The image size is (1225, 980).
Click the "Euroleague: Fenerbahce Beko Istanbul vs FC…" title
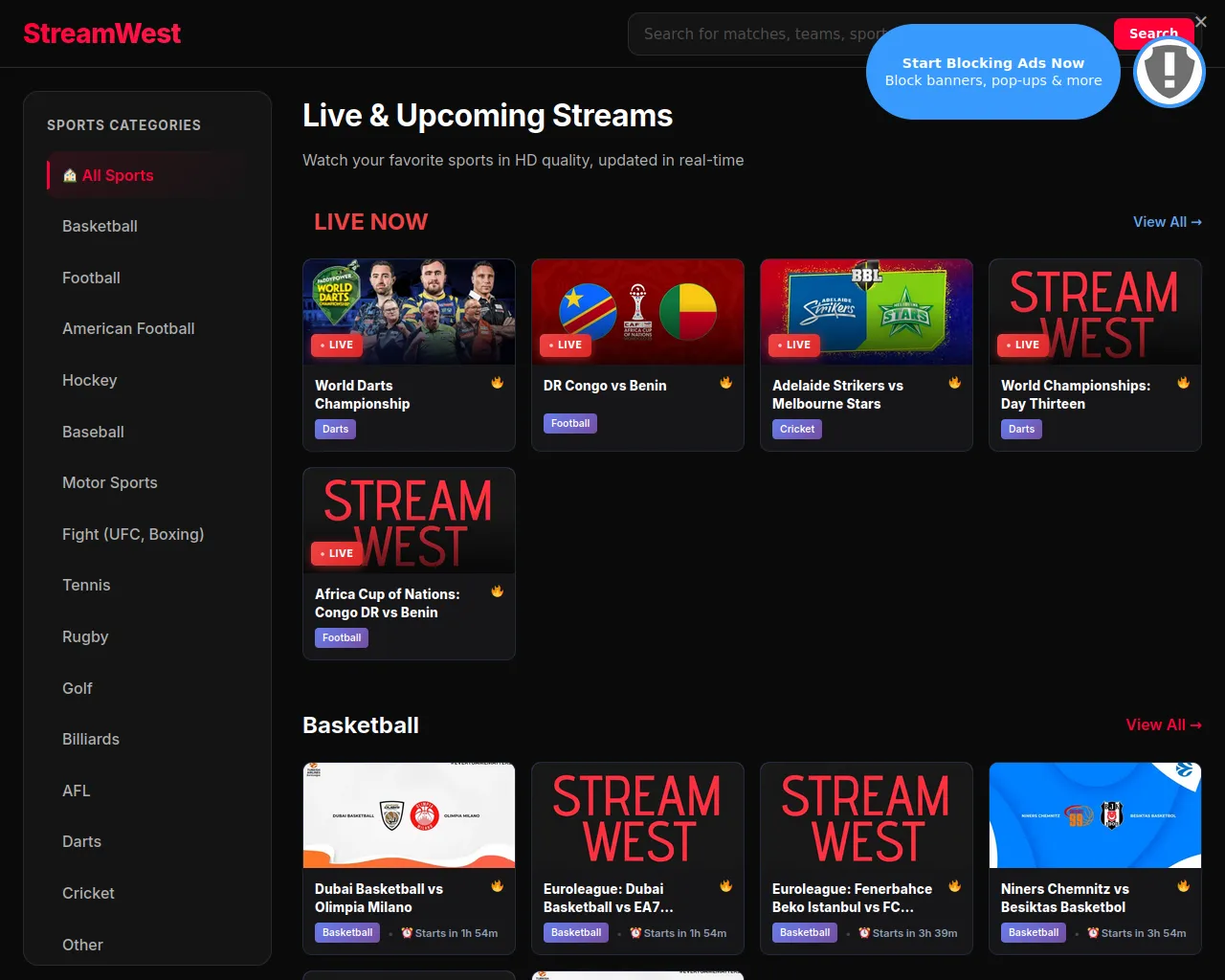click(852, 898)
